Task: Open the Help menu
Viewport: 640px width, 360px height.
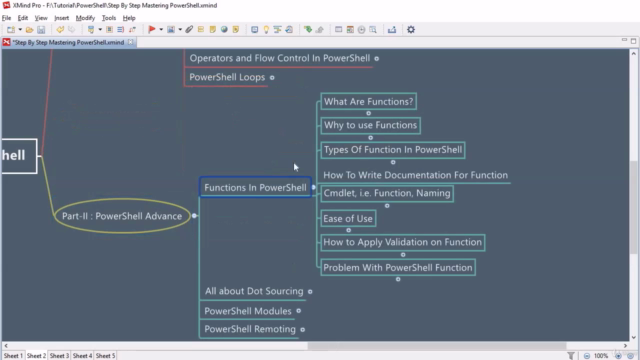Action: [129, 18]
